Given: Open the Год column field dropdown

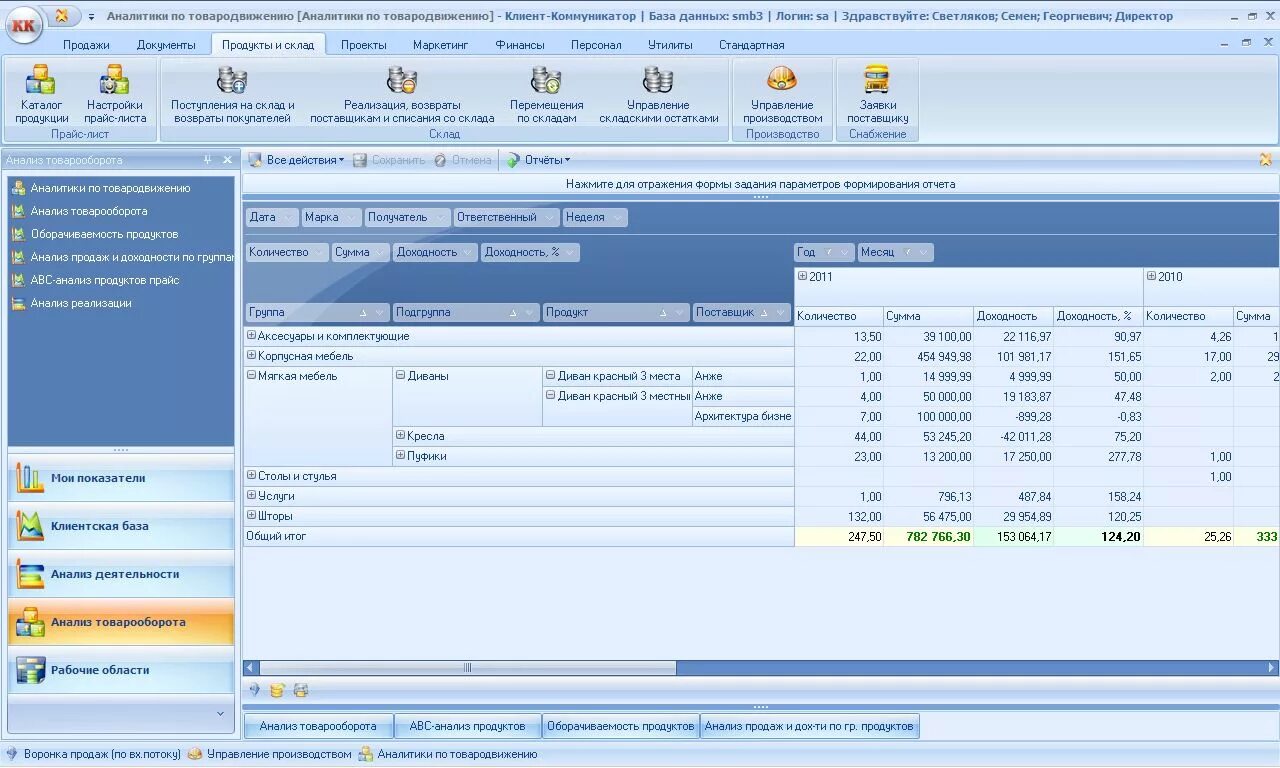Looking at the screenshot, I should click(x=845, y=252).
